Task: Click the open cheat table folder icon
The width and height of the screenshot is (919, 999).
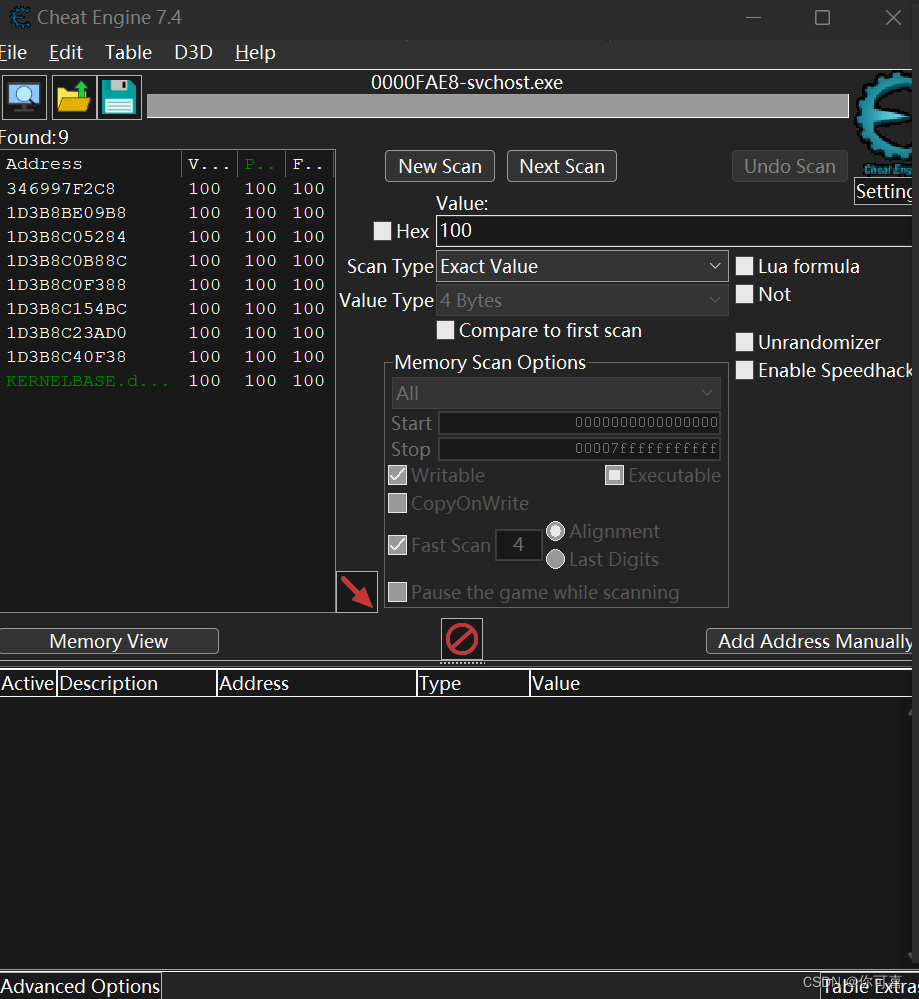Action: (74, 97)
